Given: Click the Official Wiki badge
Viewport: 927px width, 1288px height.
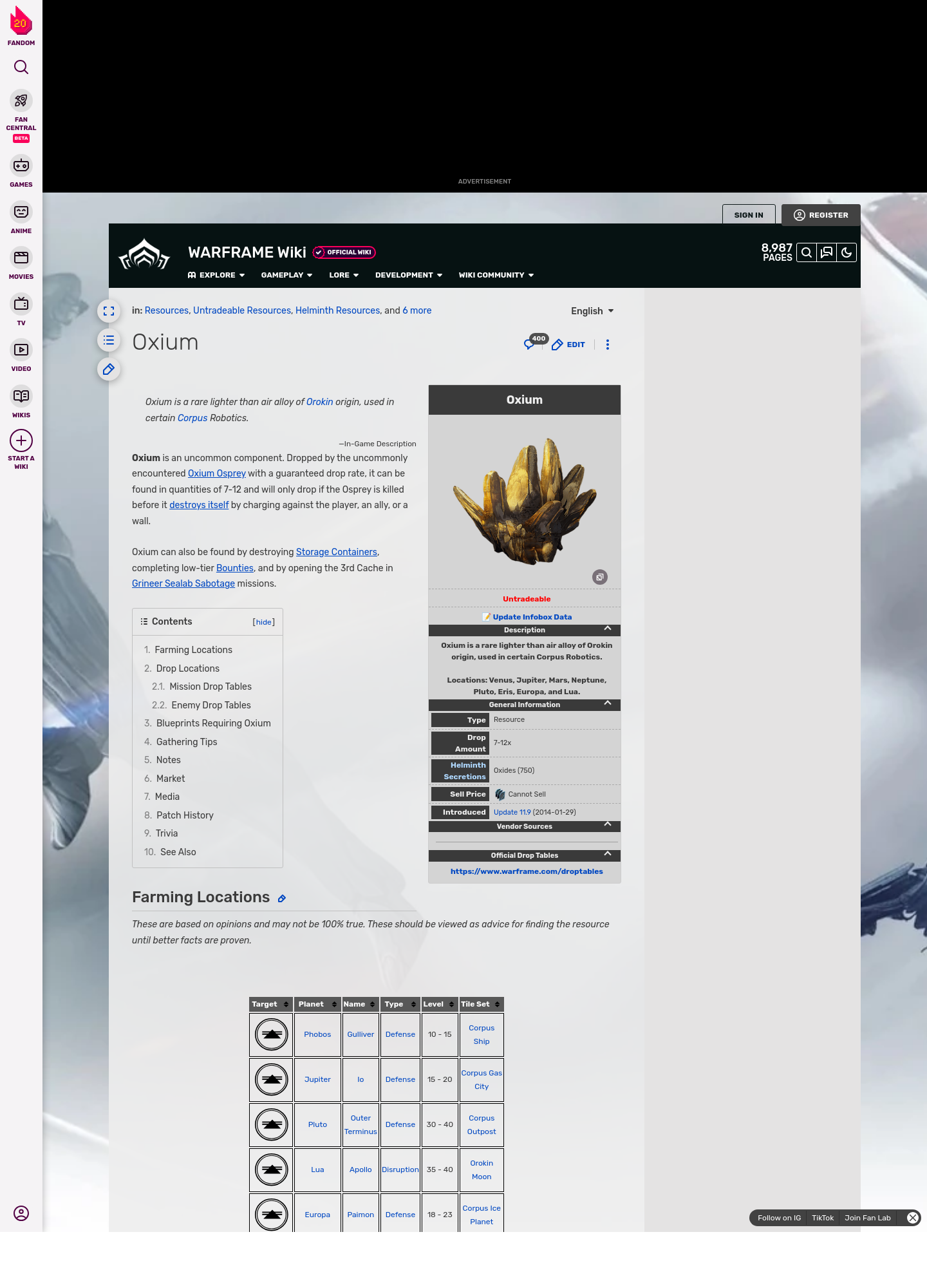Looking at the screenshot, I should [x=344, y=252].
